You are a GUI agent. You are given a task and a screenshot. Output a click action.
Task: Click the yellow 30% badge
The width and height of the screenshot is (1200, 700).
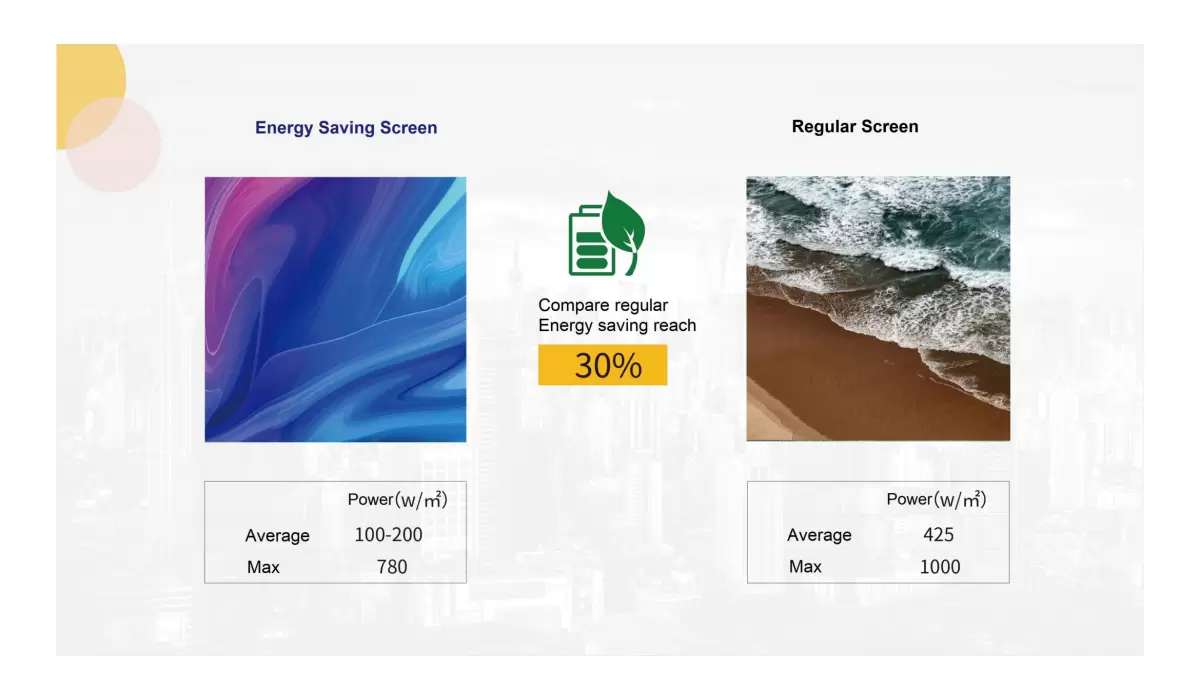point(603,365)
